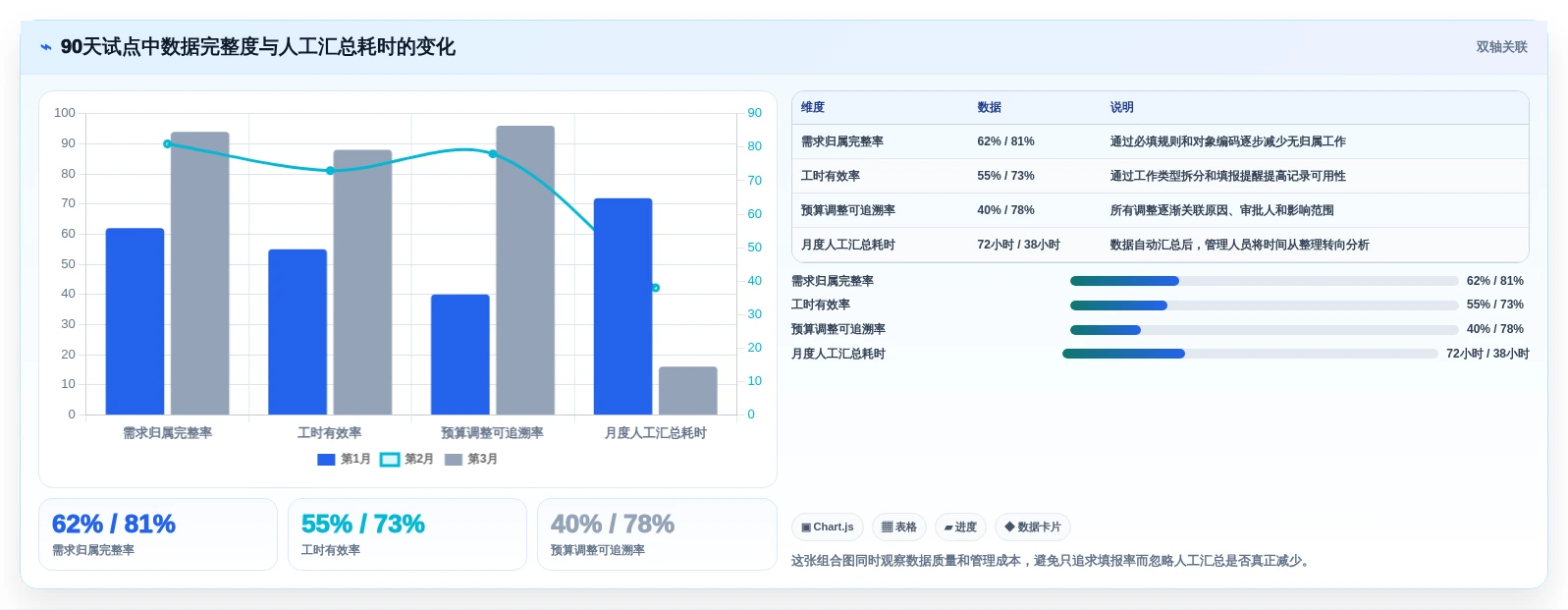Click the line point above 工时有效率
1568x610 pixels.
(330, 171)
